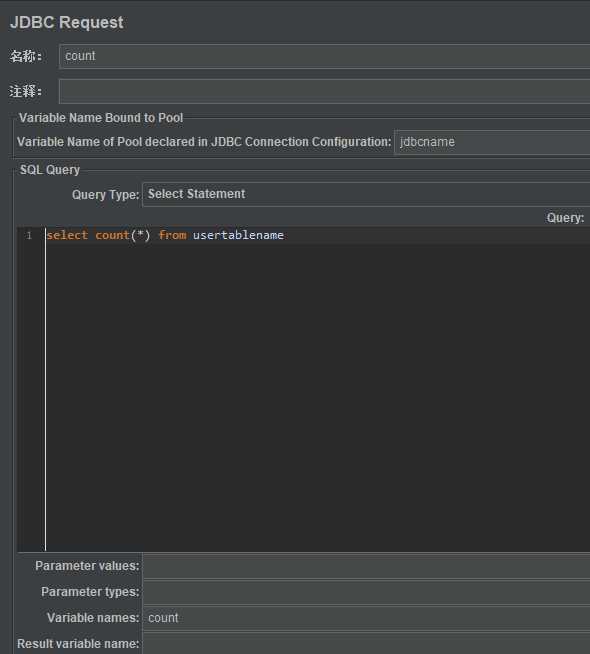Viewport: 590px width, 654px height.
Task: Click the 'Variable Name of Pool declared' label
Action: point(204,142)
